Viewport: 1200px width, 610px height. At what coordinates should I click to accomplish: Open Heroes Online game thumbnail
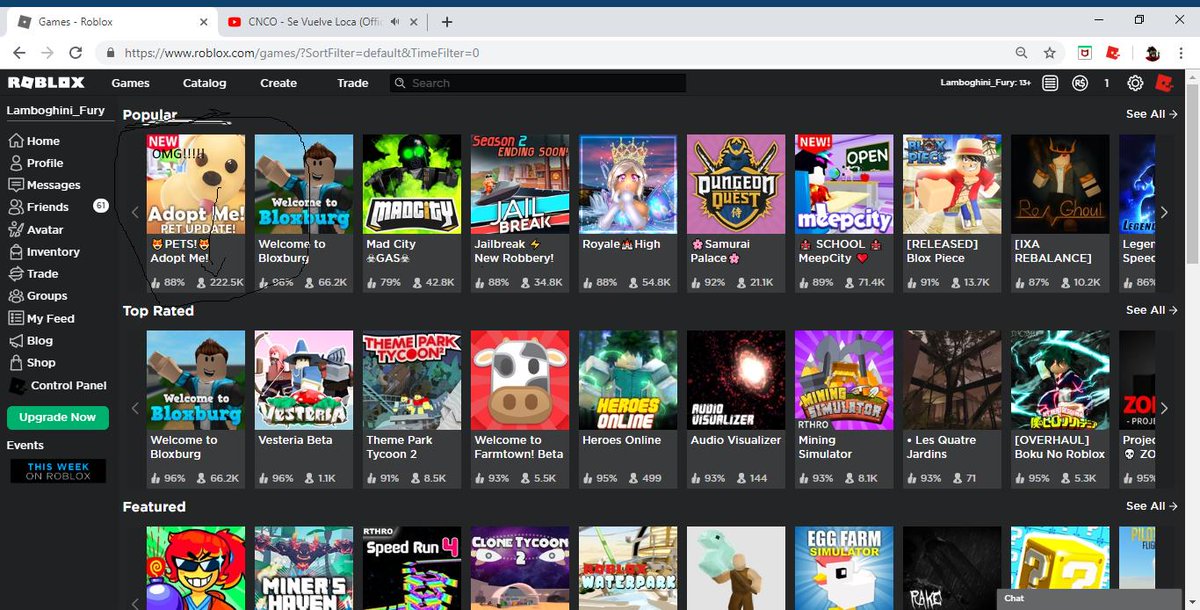[x=628, y=379]
